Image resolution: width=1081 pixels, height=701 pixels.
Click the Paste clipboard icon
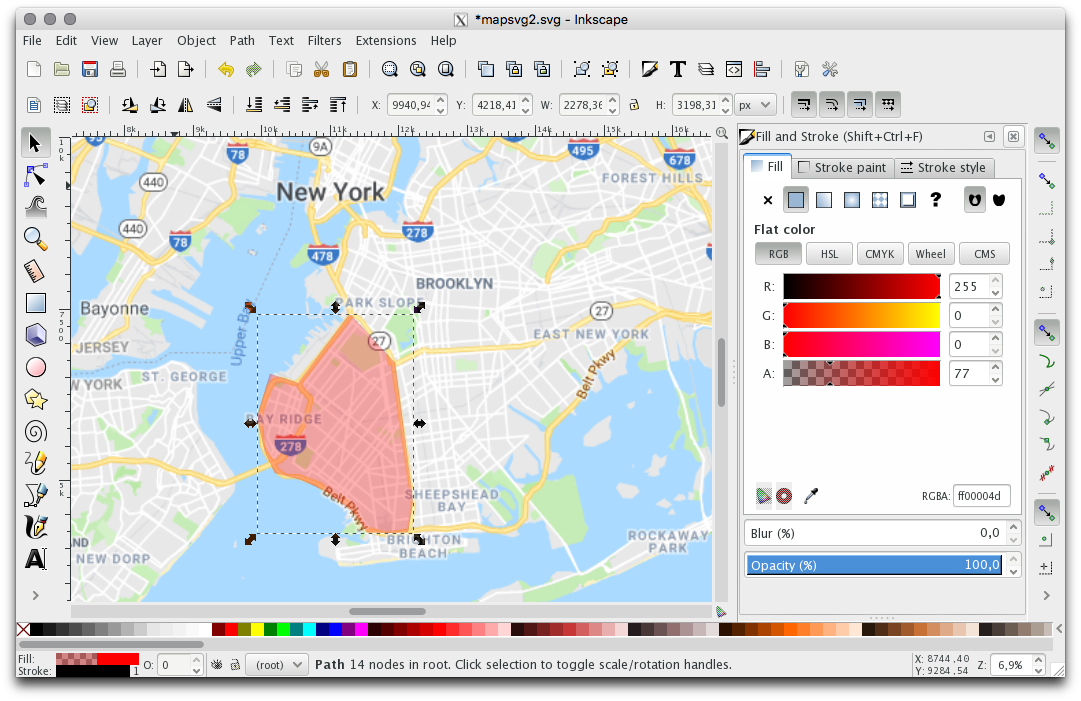(350, 69)
